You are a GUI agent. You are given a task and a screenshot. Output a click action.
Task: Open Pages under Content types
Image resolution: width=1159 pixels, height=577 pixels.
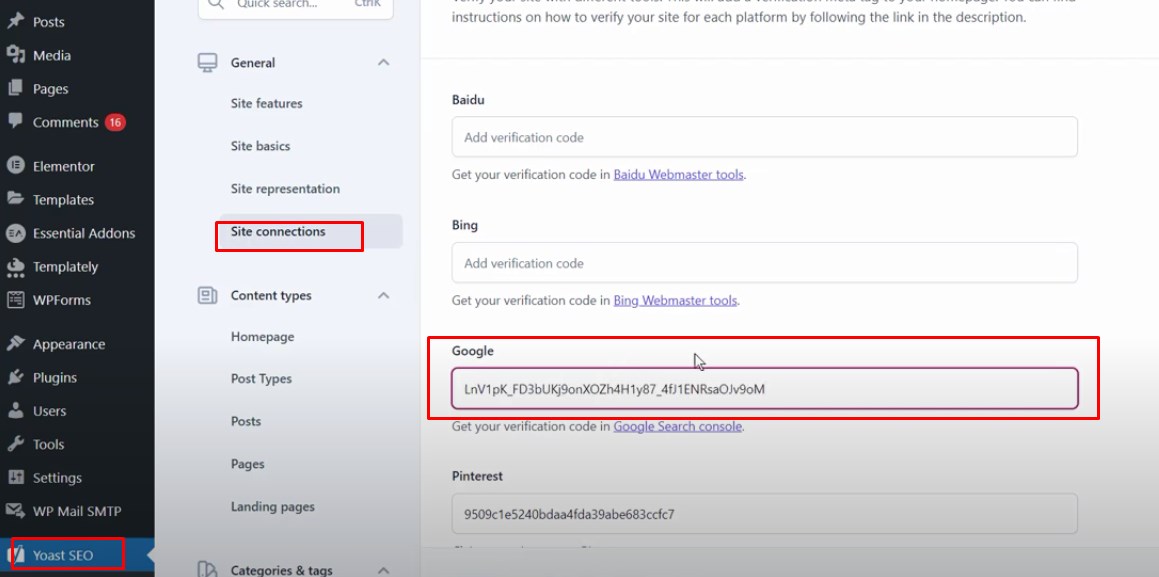(x=247, y=465)
